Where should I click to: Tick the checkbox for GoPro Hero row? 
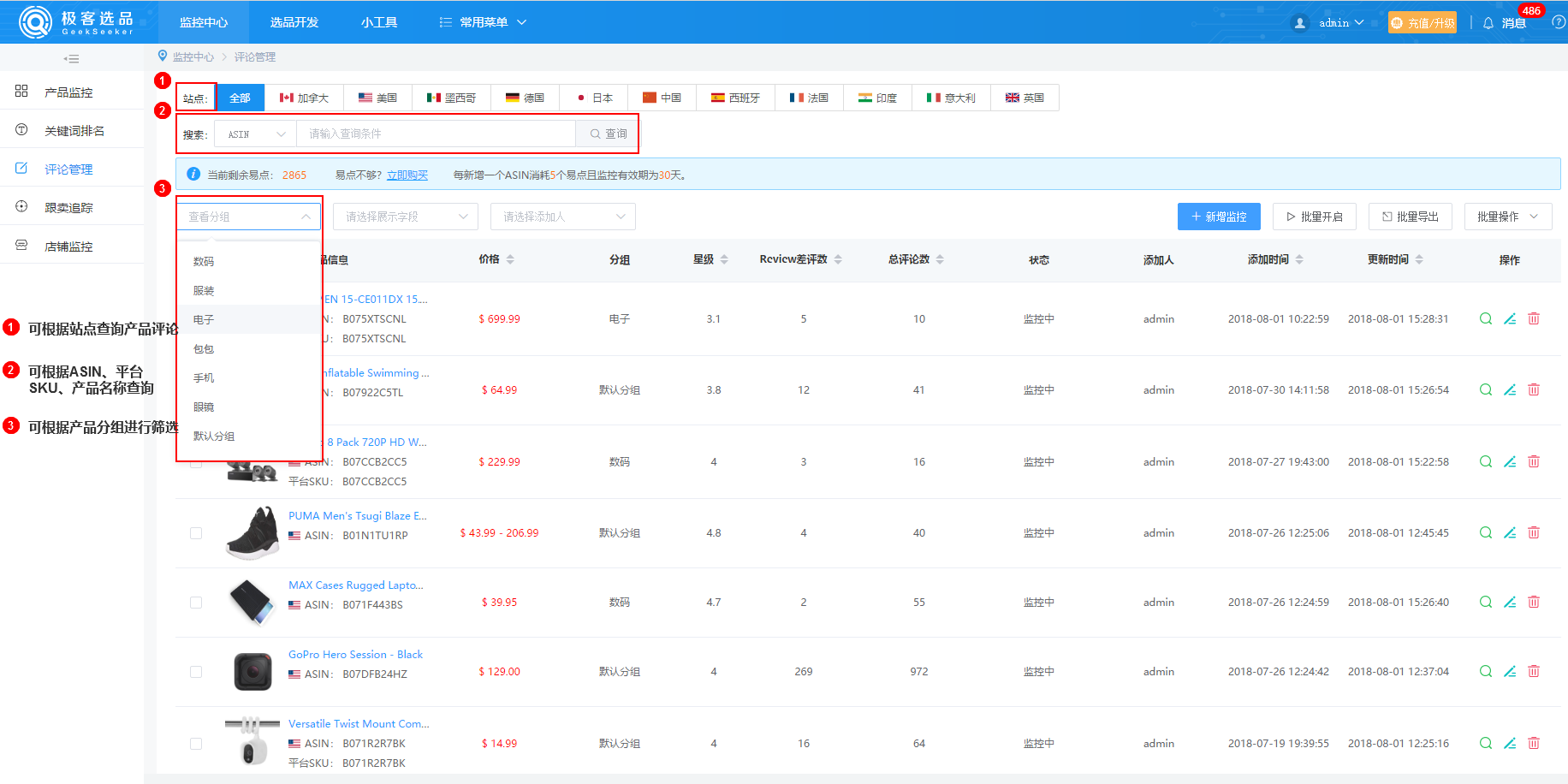point(196,672)
